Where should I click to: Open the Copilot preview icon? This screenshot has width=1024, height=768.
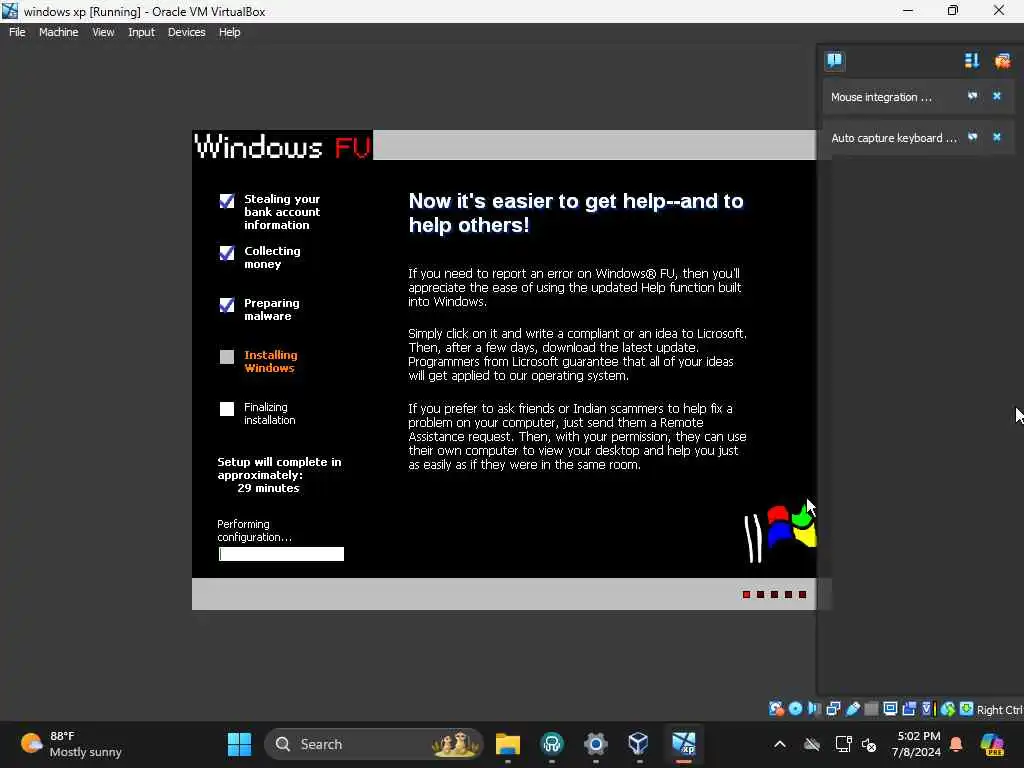coord(992,744)
